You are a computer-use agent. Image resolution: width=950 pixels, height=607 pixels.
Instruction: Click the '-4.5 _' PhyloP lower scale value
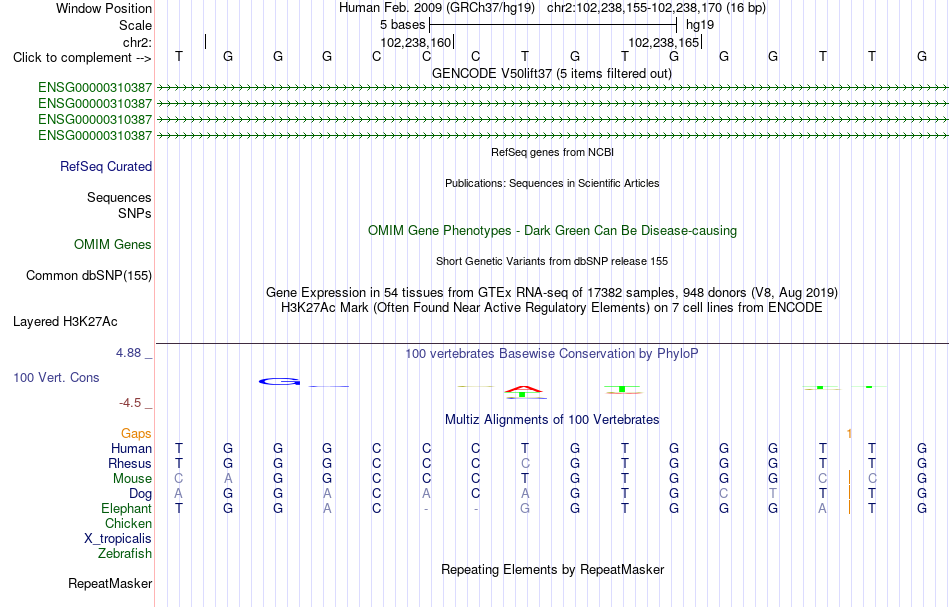point(136,403)
